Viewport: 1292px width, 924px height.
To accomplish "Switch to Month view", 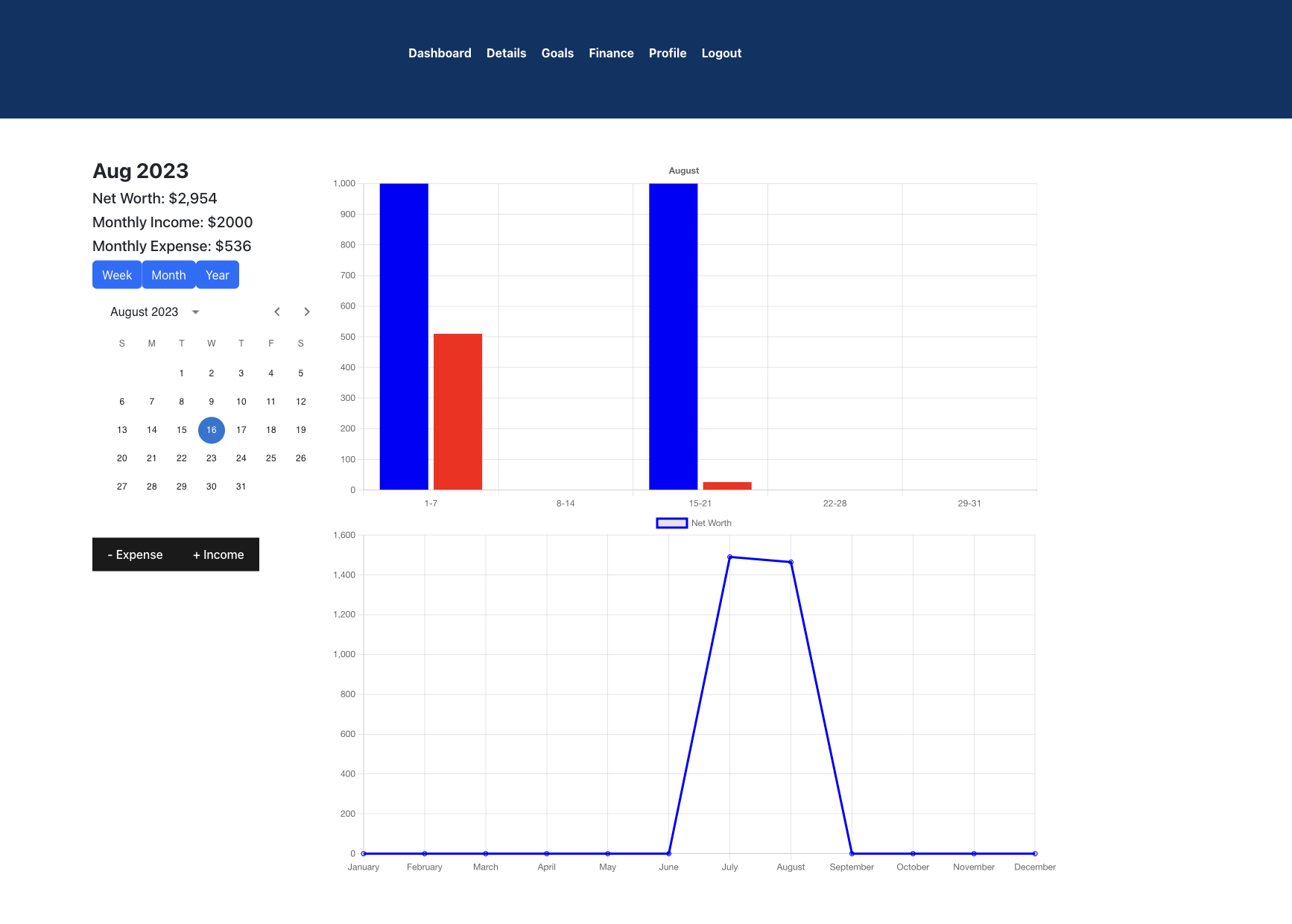I will coord(168,275).
